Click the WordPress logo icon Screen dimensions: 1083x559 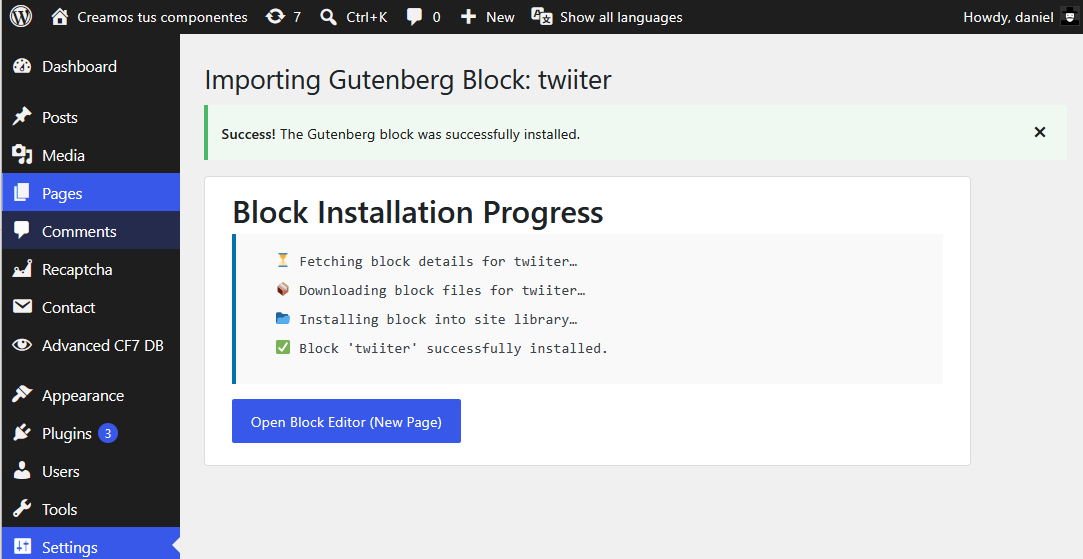click(x=21, y=17)
